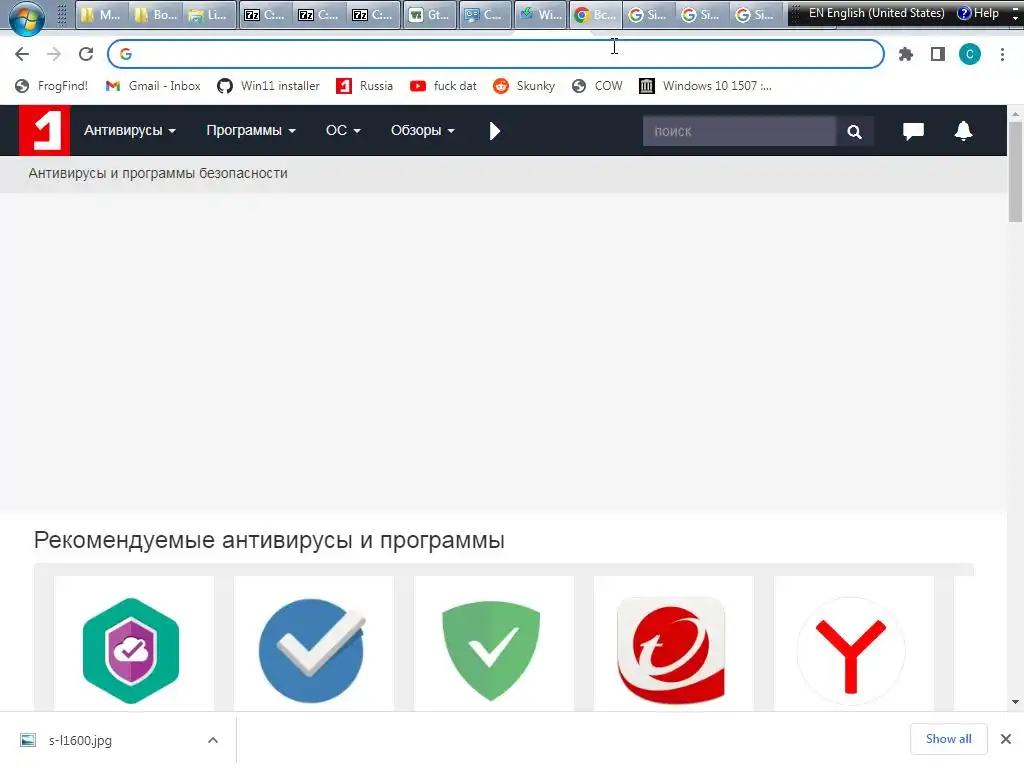Toggle the Chrome side panel icon
Image resolution: width=1024 pixels, height=768 pixels.
pos(938,54)
